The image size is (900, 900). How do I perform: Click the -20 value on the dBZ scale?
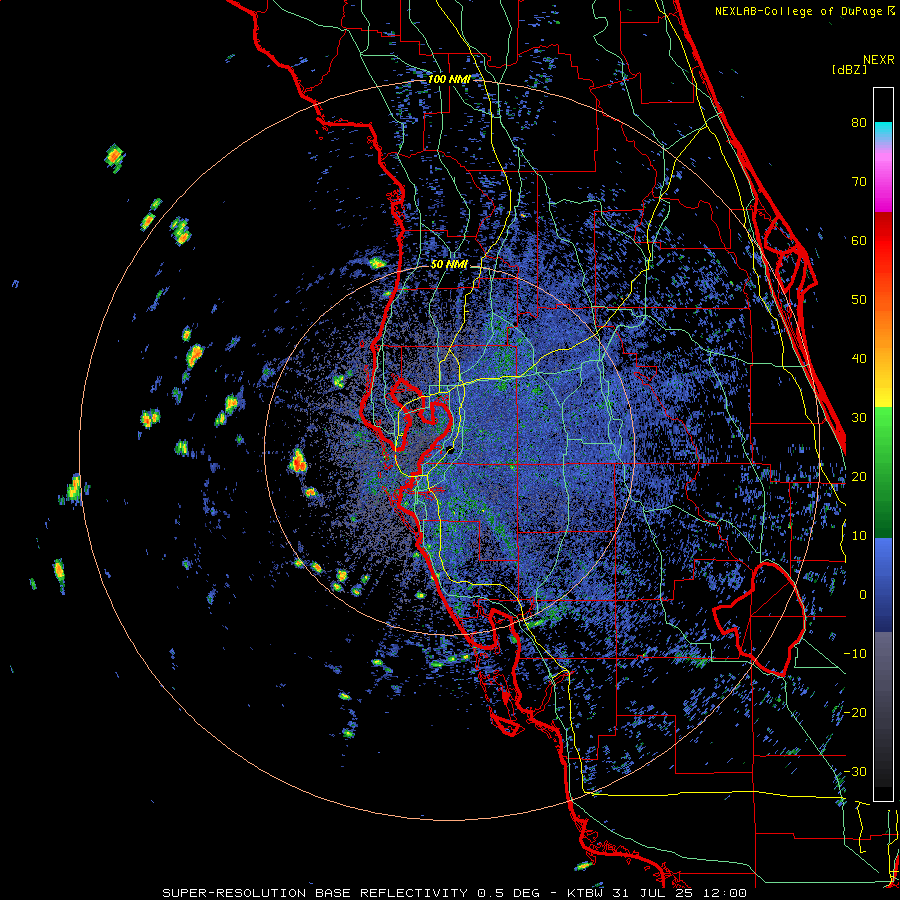pos(855,713)
